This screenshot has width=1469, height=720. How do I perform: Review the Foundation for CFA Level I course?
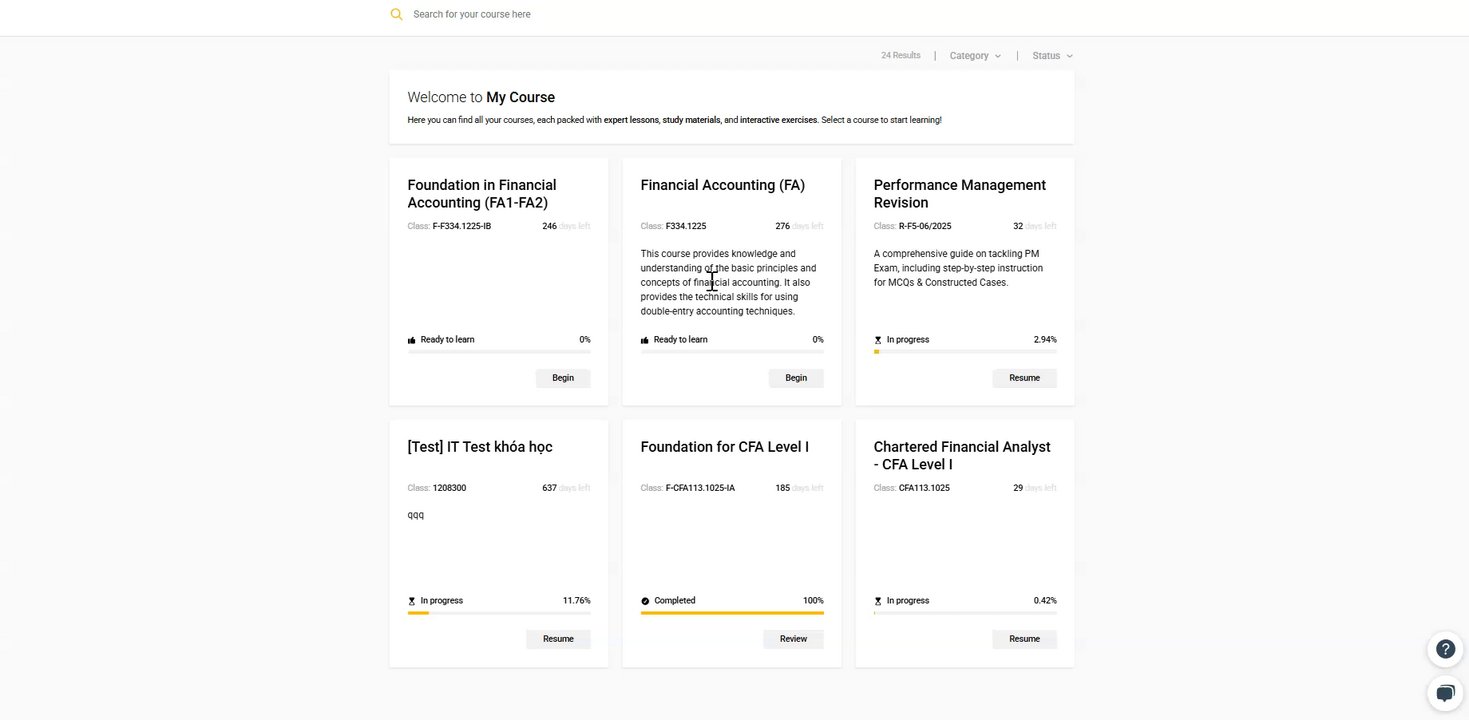[793, 639]
